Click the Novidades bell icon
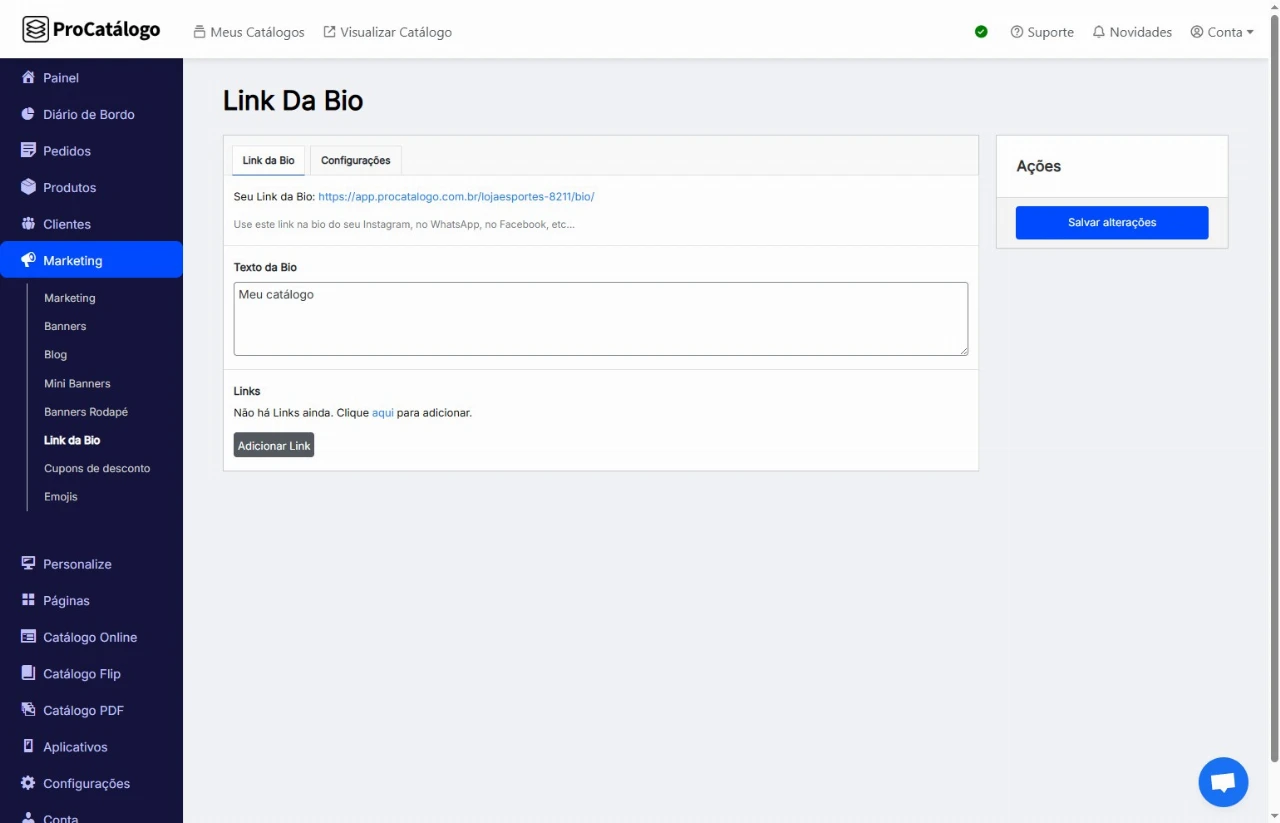This screenshot has width=1280, height=823. [x=1099, y=32]
